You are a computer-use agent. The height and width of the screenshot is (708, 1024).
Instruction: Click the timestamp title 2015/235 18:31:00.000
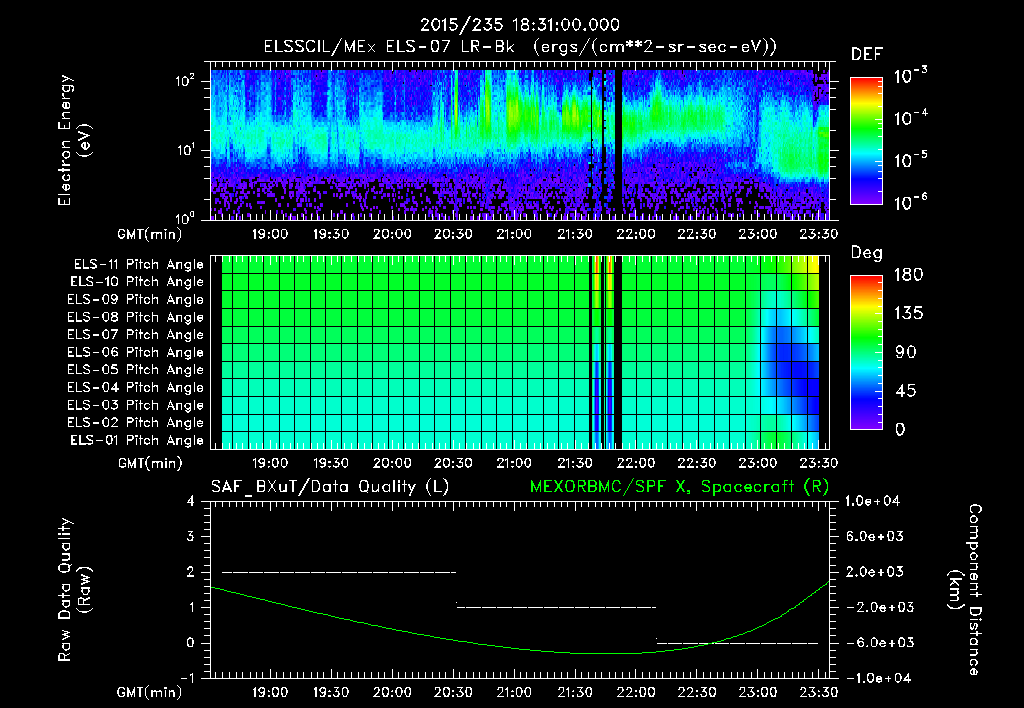pos(519,25)
